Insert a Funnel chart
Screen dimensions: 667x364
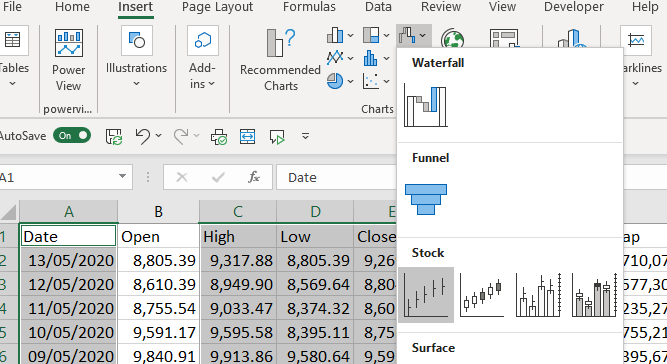(x=426, y=199)
